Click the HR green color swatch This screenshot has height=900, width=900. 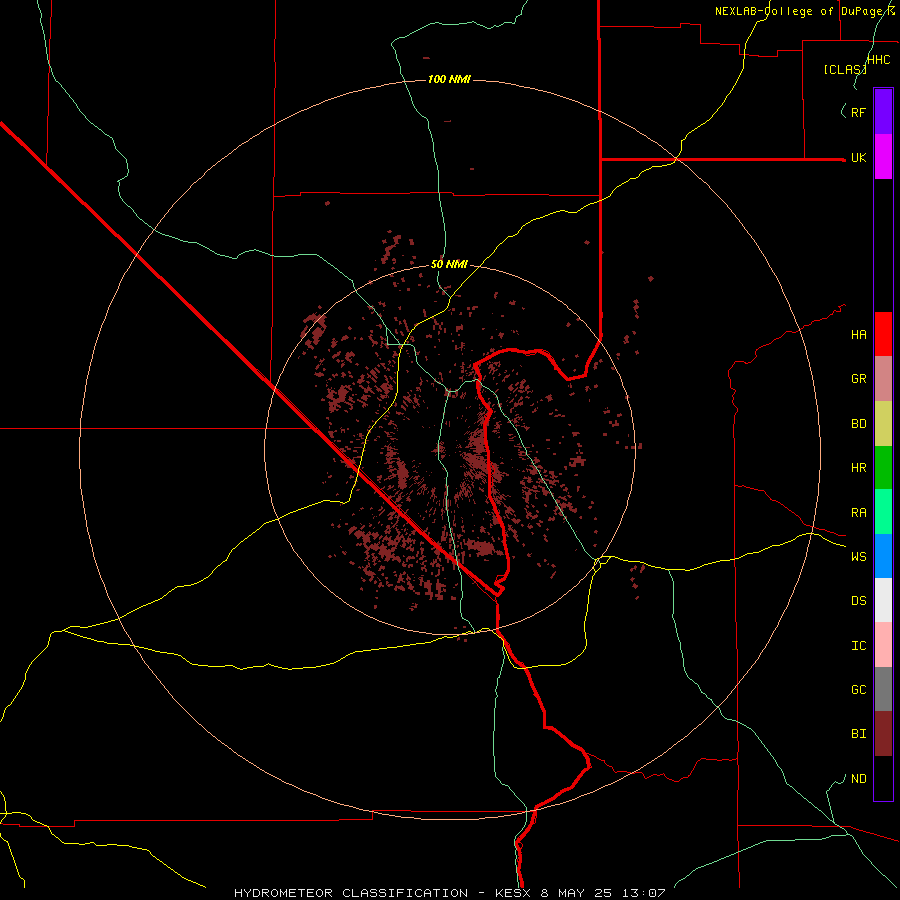pyautogui.click(x=883, y=468)
